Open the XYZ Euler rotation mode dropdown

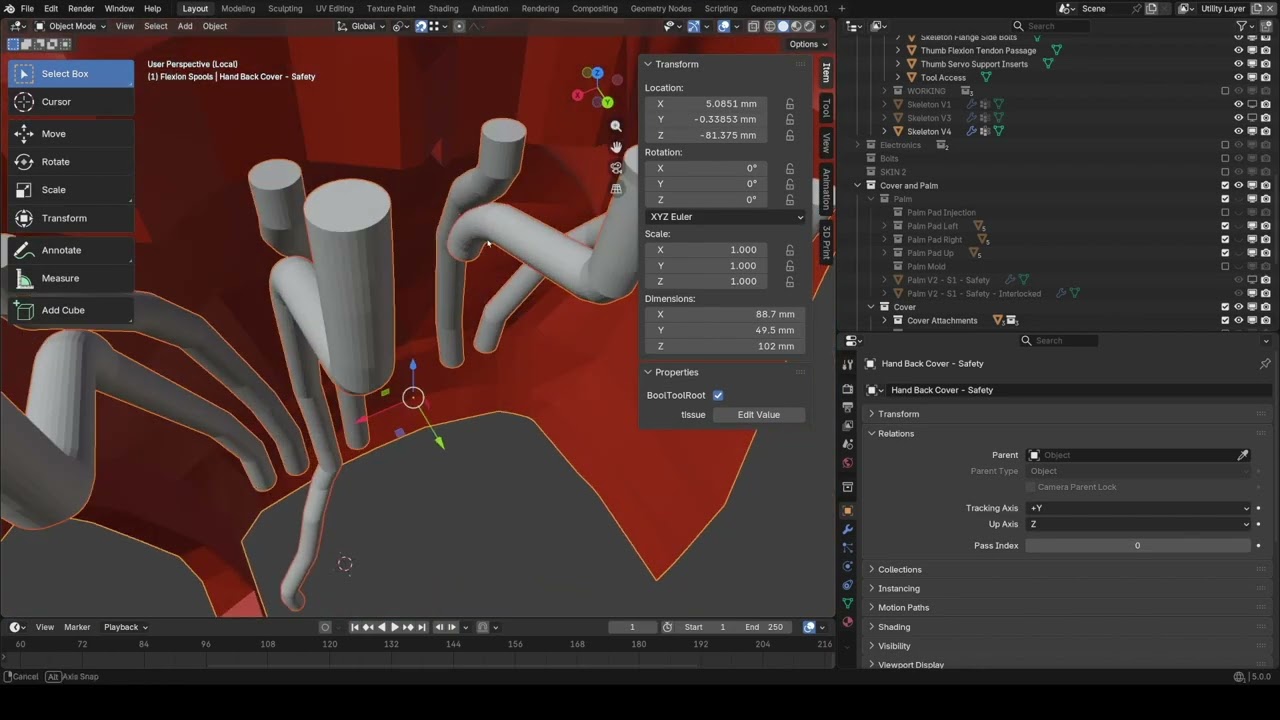(725, 217)
